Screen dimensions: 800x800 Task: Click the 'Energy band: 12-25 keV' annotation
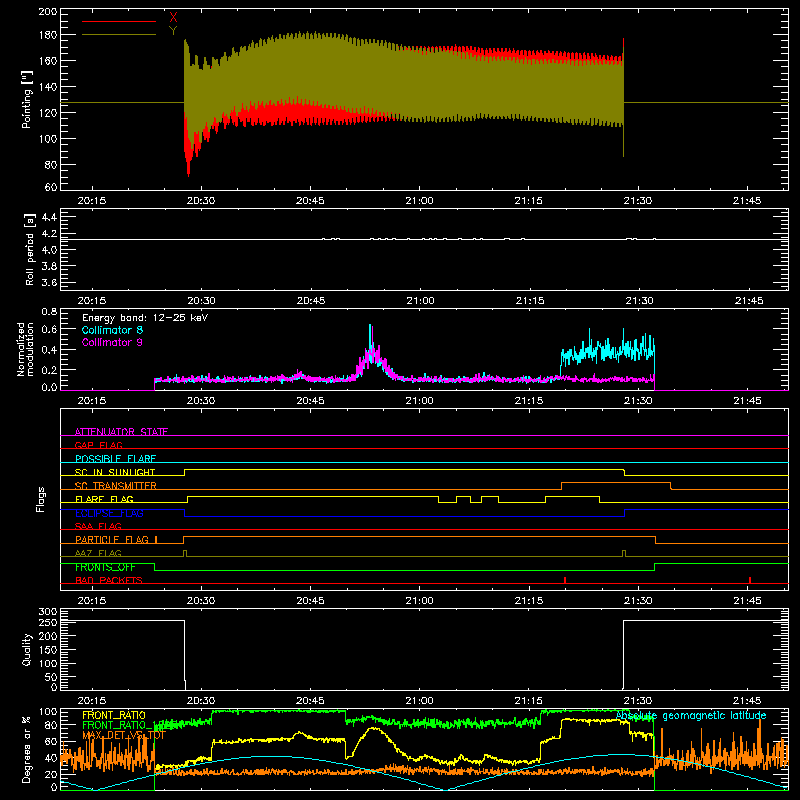point(145,318)
